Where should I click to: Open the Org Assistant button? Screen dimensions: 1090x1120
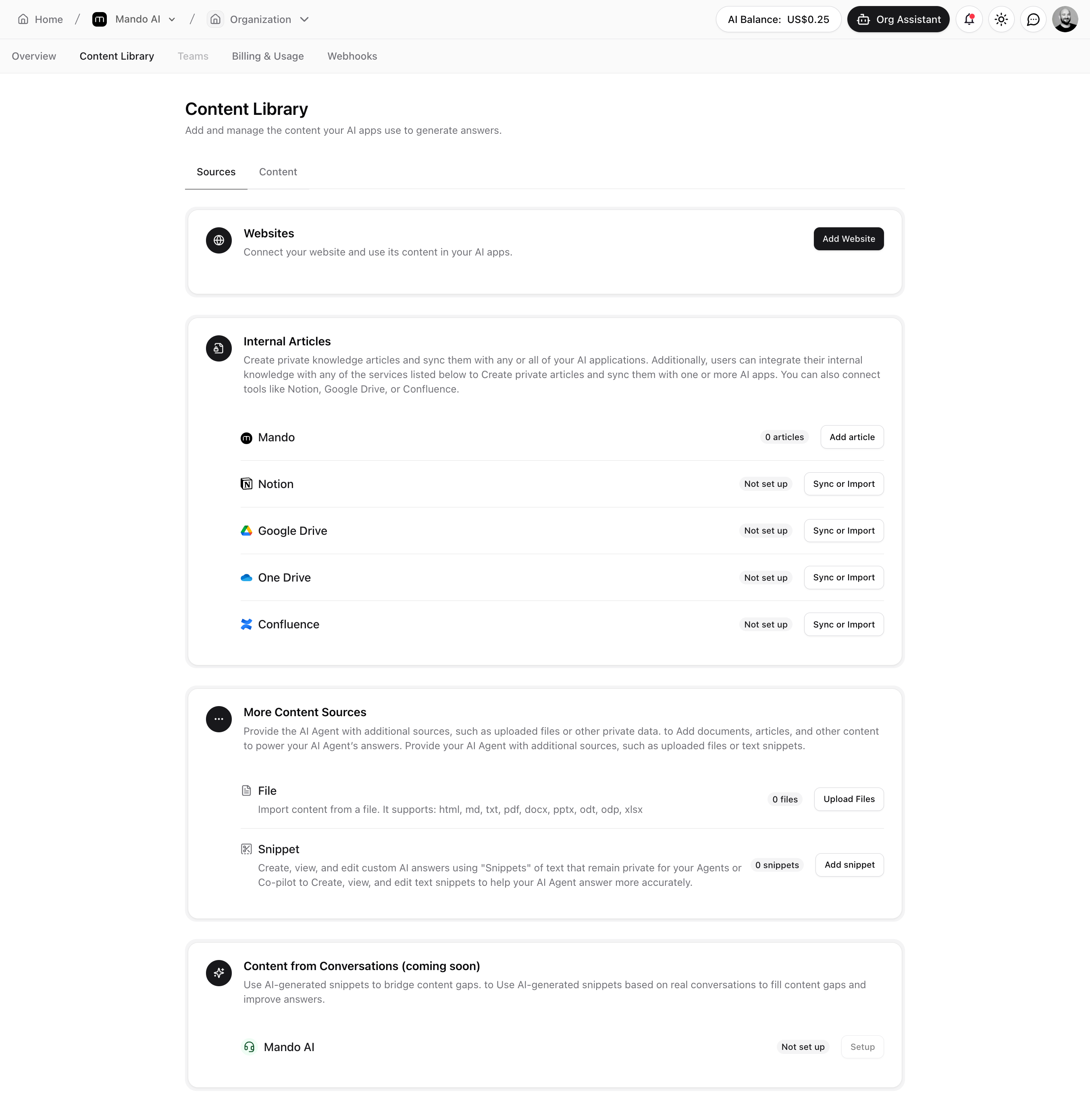[x=898, y=19]
